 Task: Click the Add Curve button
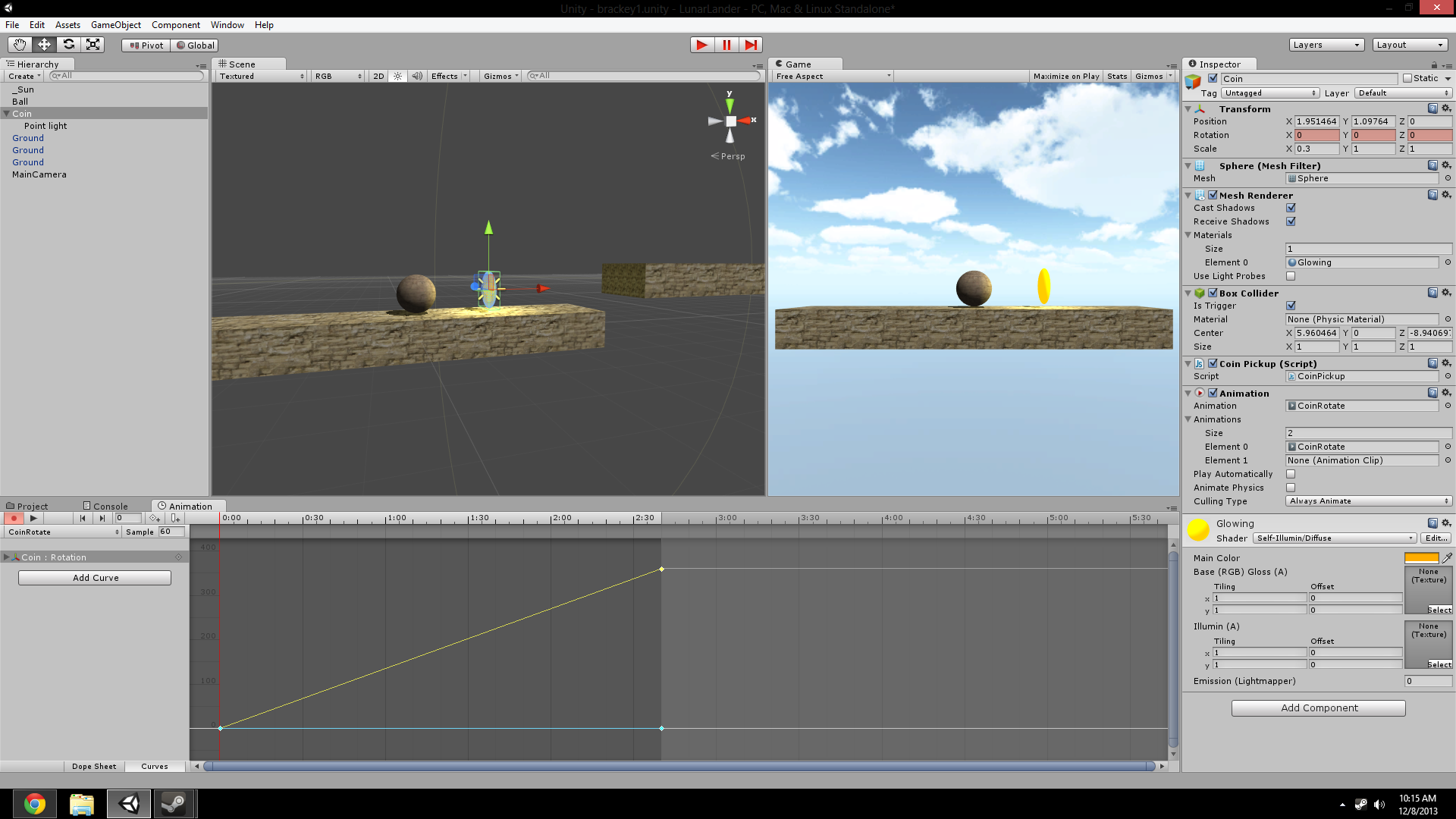coord(95,578)
